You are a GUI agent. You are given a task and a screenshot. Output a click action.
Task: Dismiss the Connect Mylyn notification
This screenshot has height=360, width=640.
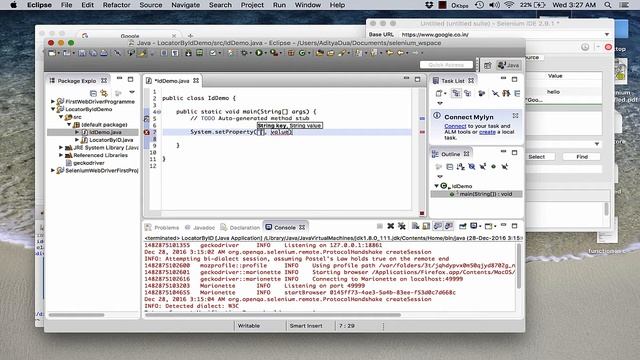(x=515, y=116)
